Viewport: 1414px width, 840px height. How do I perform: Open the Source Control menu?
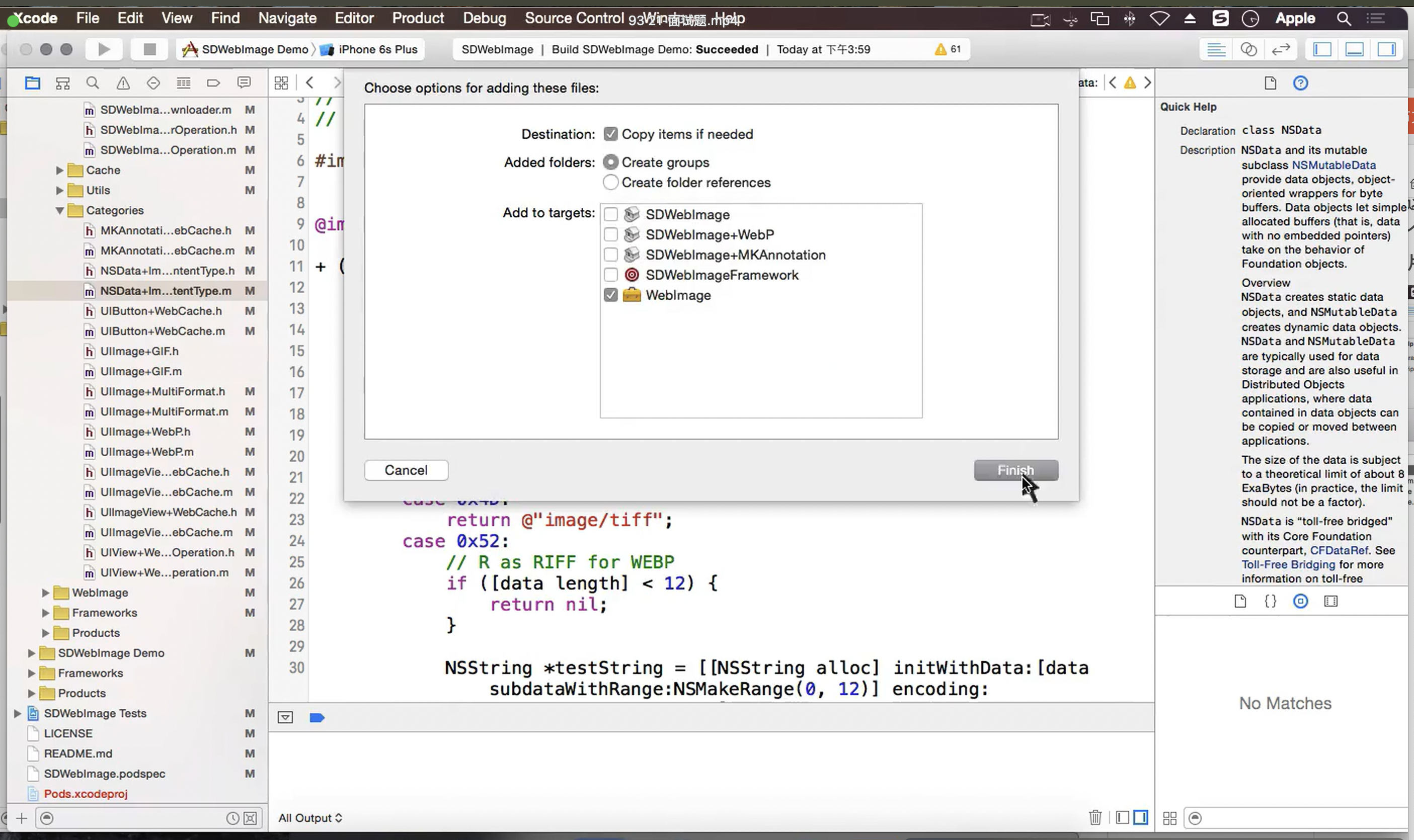coord(574,18)
